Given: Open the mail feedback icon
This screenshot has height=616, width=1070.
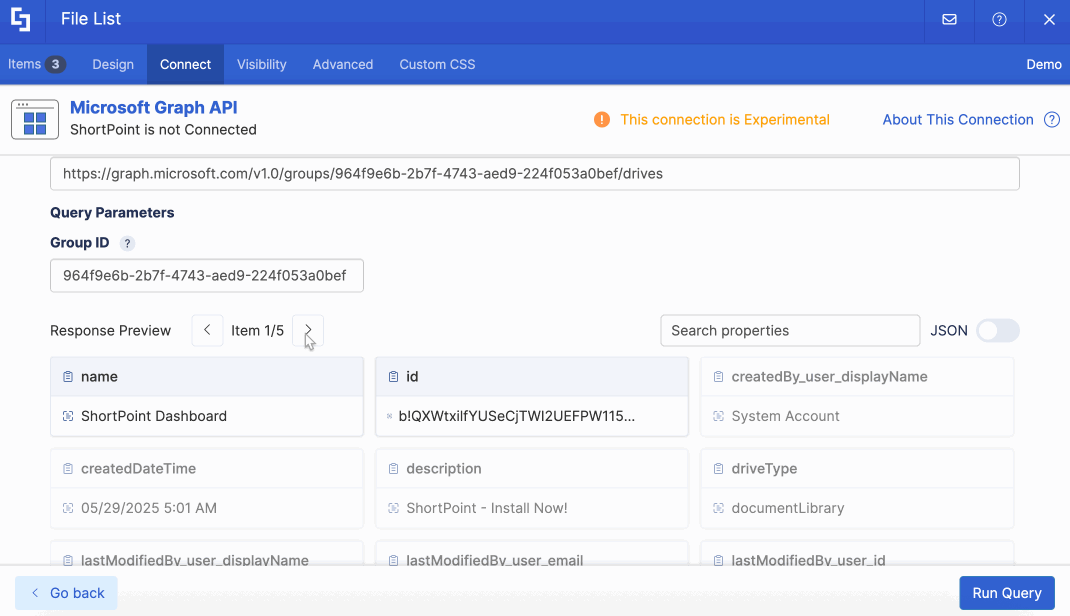Looking at the screenshot, I should click(x=949, y=19).
